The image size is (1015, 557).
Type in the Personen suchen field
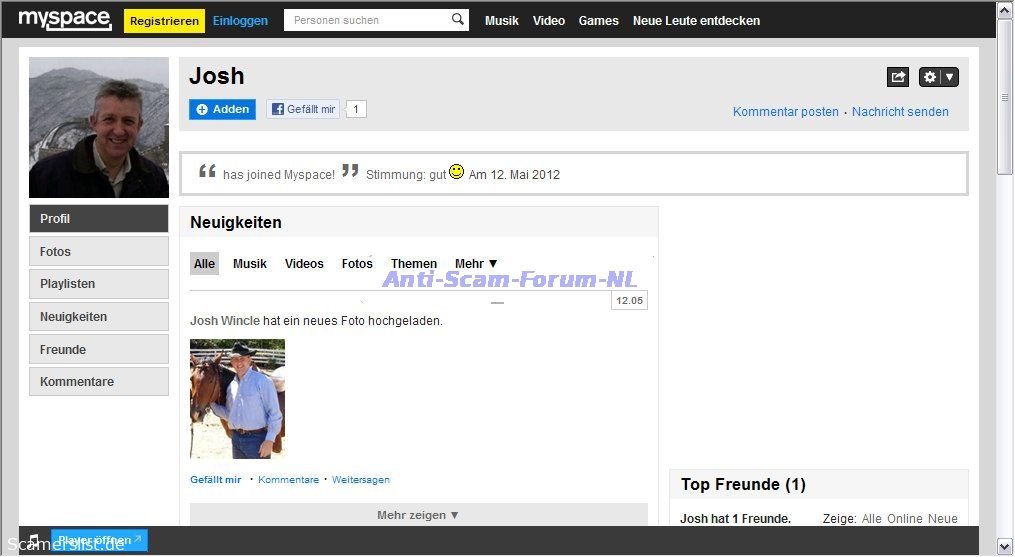[x=366, y=20]
